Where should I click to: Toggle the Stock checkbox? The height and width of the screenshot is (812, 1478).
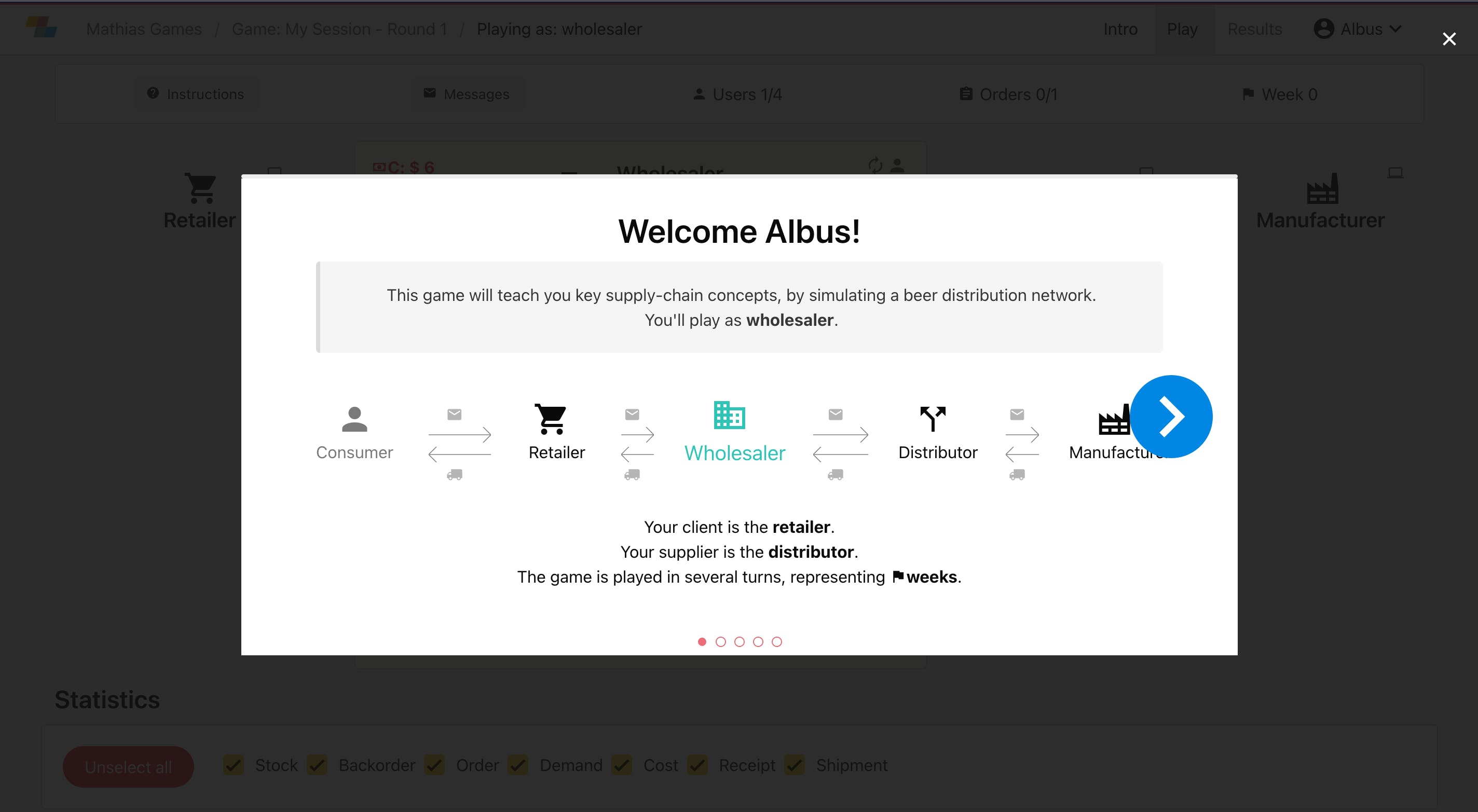point(234,765)
